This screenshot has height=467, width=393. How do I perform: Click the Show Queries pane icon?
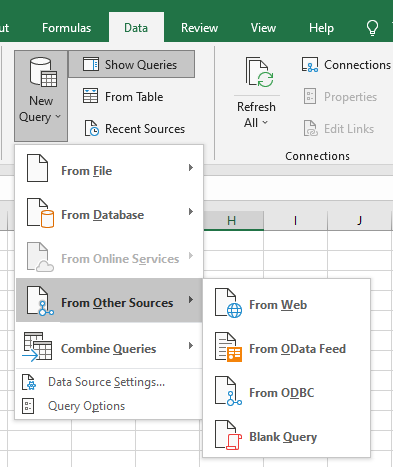point(91,64)
